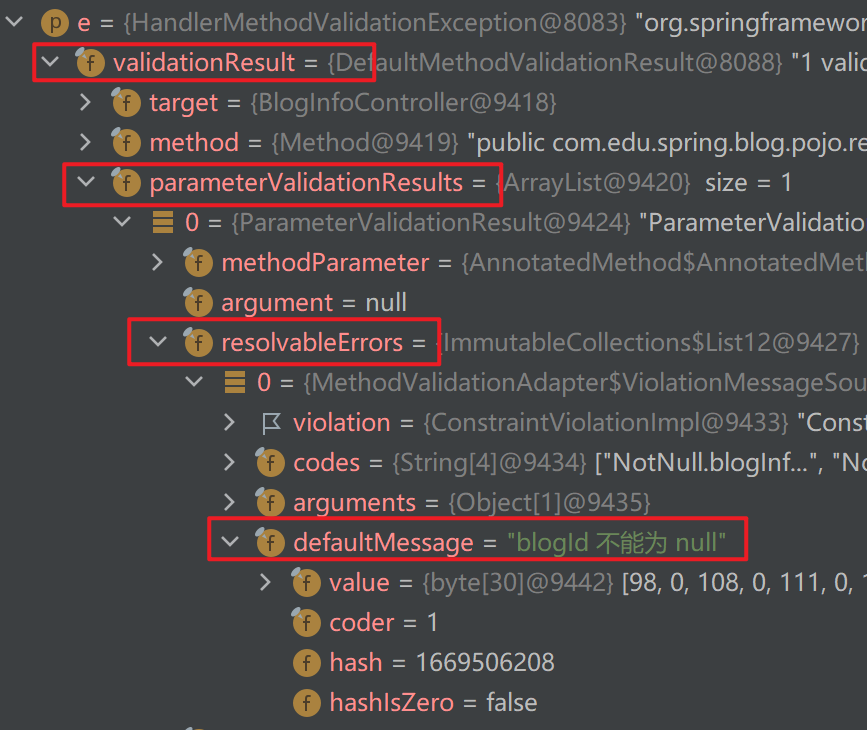The height and width of the screenshot is (730, 867).
Task: Click the field icon of arguments
Action: pos(270,502)
